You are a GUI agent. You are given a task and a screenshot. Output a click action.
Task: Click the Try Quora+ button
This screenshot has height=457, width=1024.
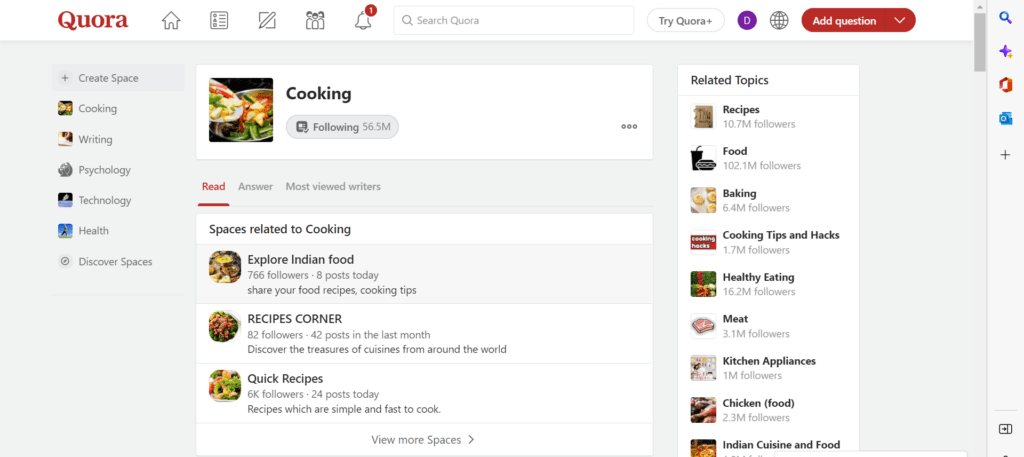coord(686,20)
